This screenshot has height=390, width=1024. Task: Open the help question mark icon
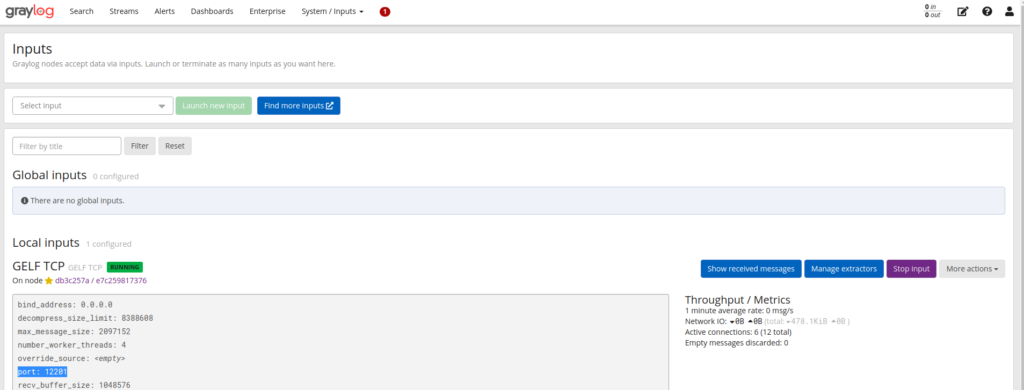(987, 11)
